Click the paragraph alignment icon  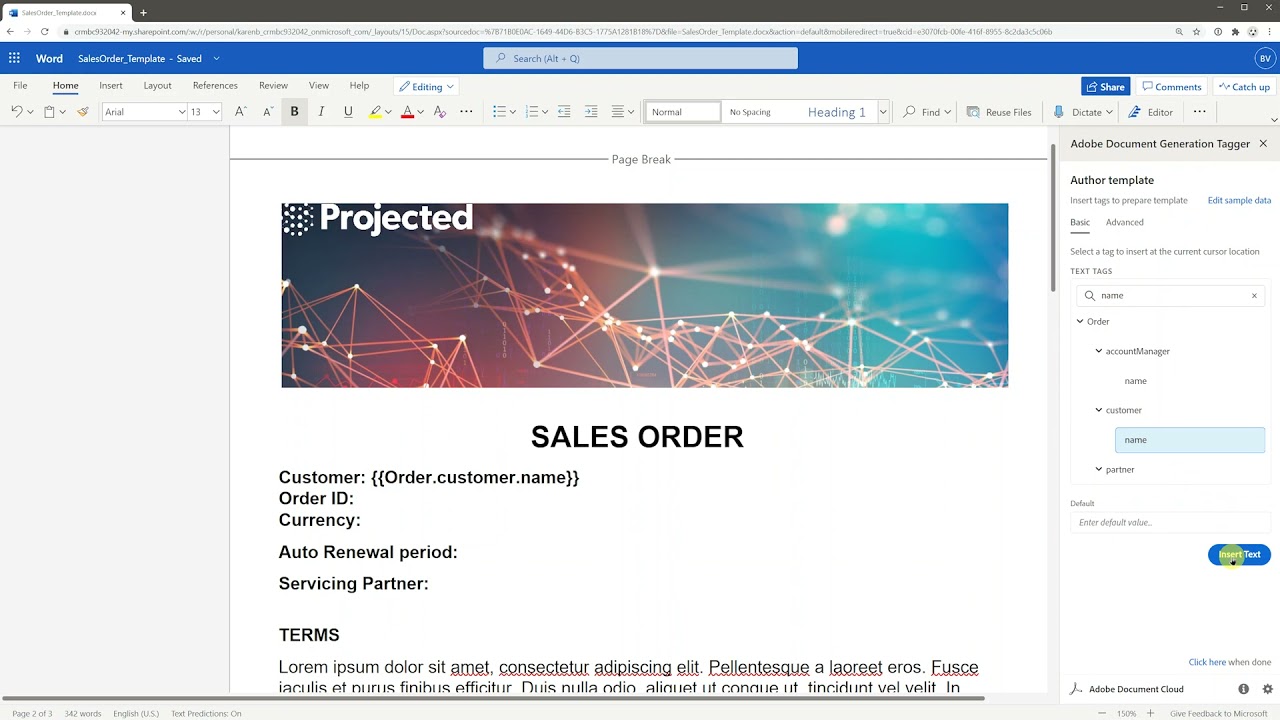[x=617, y=112]
